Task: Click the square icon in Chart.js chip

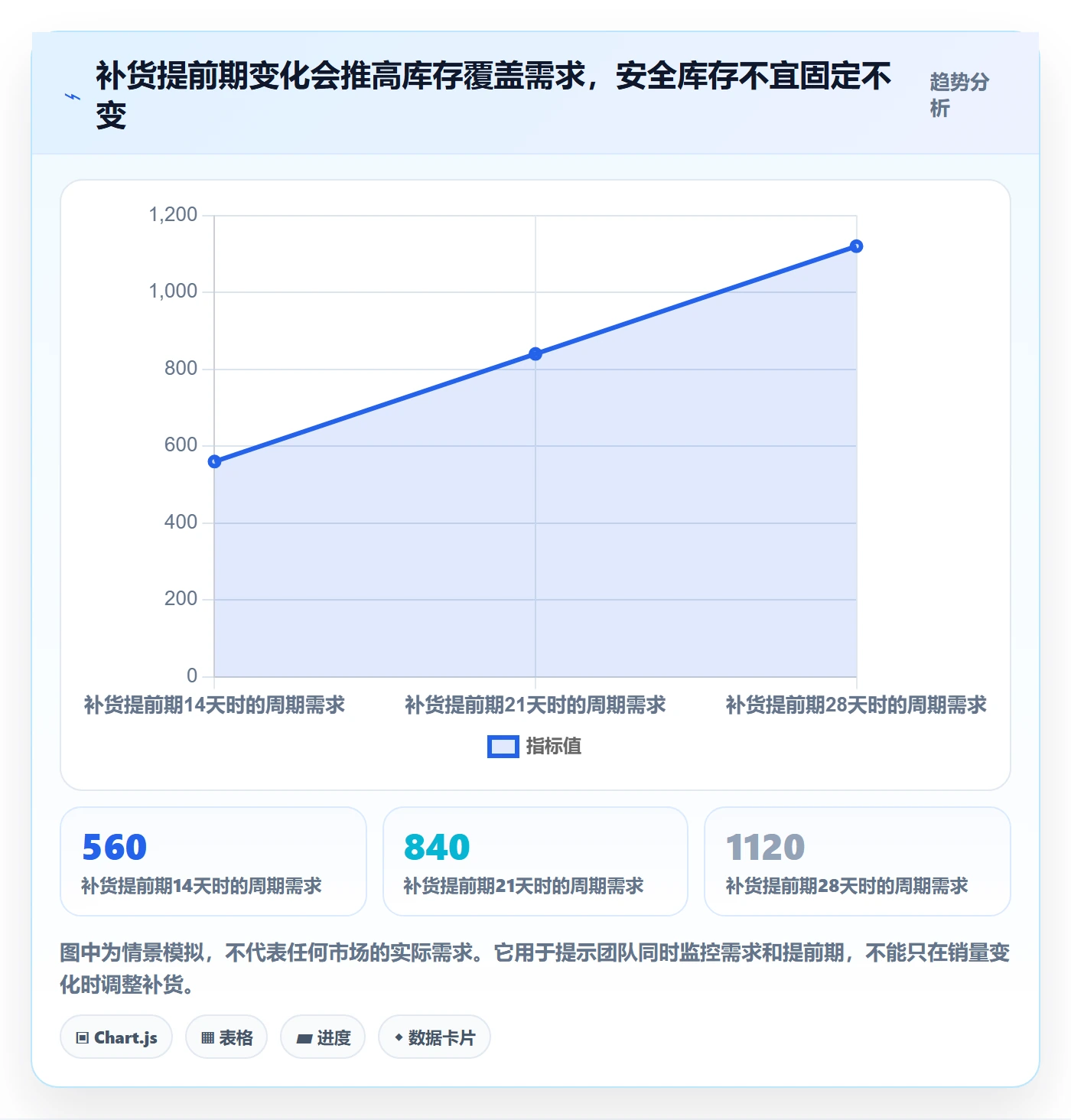Action: tap(83, 1038)
